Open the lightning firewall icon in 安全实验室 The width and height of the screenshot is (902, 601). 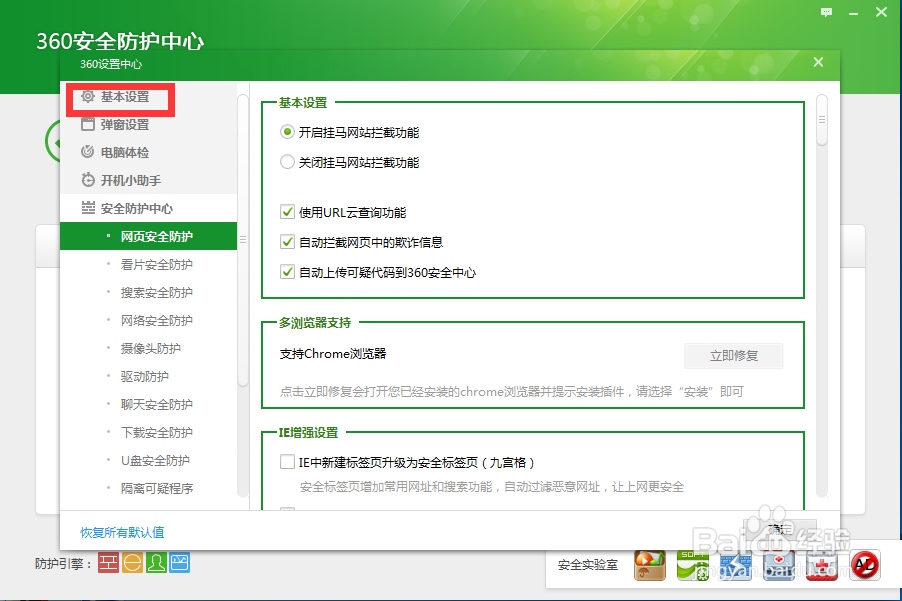tap(736, 565)
